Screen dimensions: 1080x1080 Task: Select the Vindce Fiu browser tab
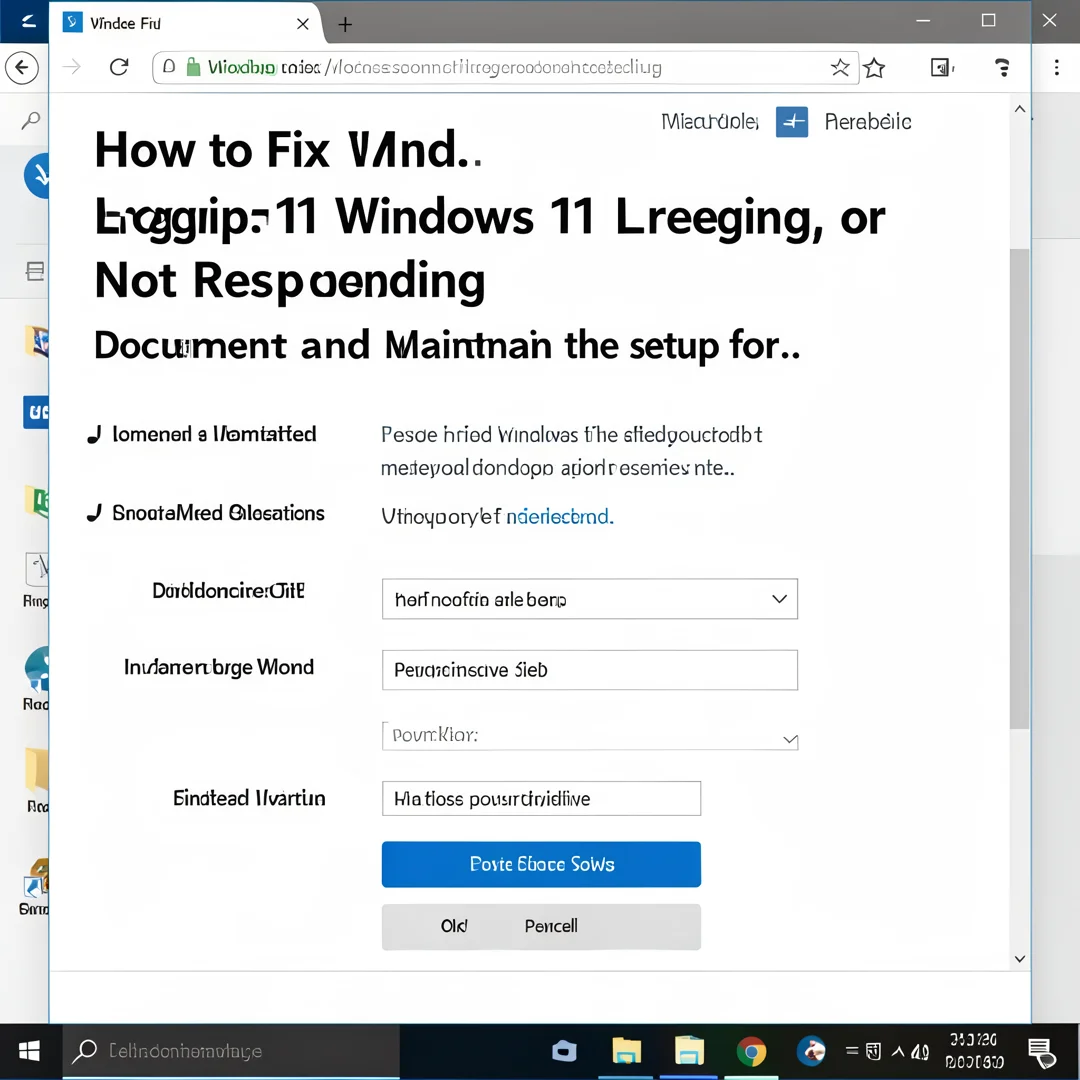coord(185,23)
